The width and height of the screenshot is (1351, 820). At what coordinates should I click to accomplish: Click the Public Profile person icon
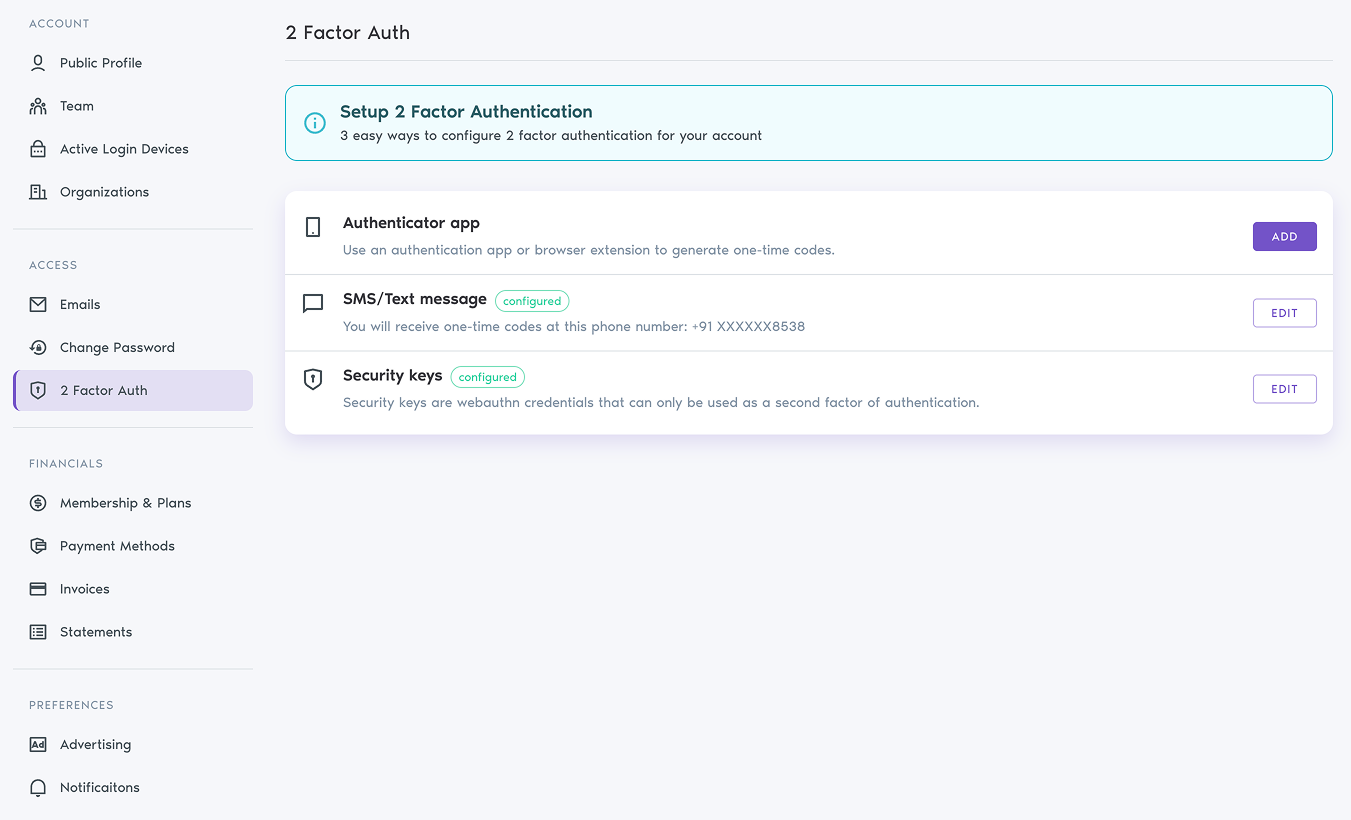point(38,62)
